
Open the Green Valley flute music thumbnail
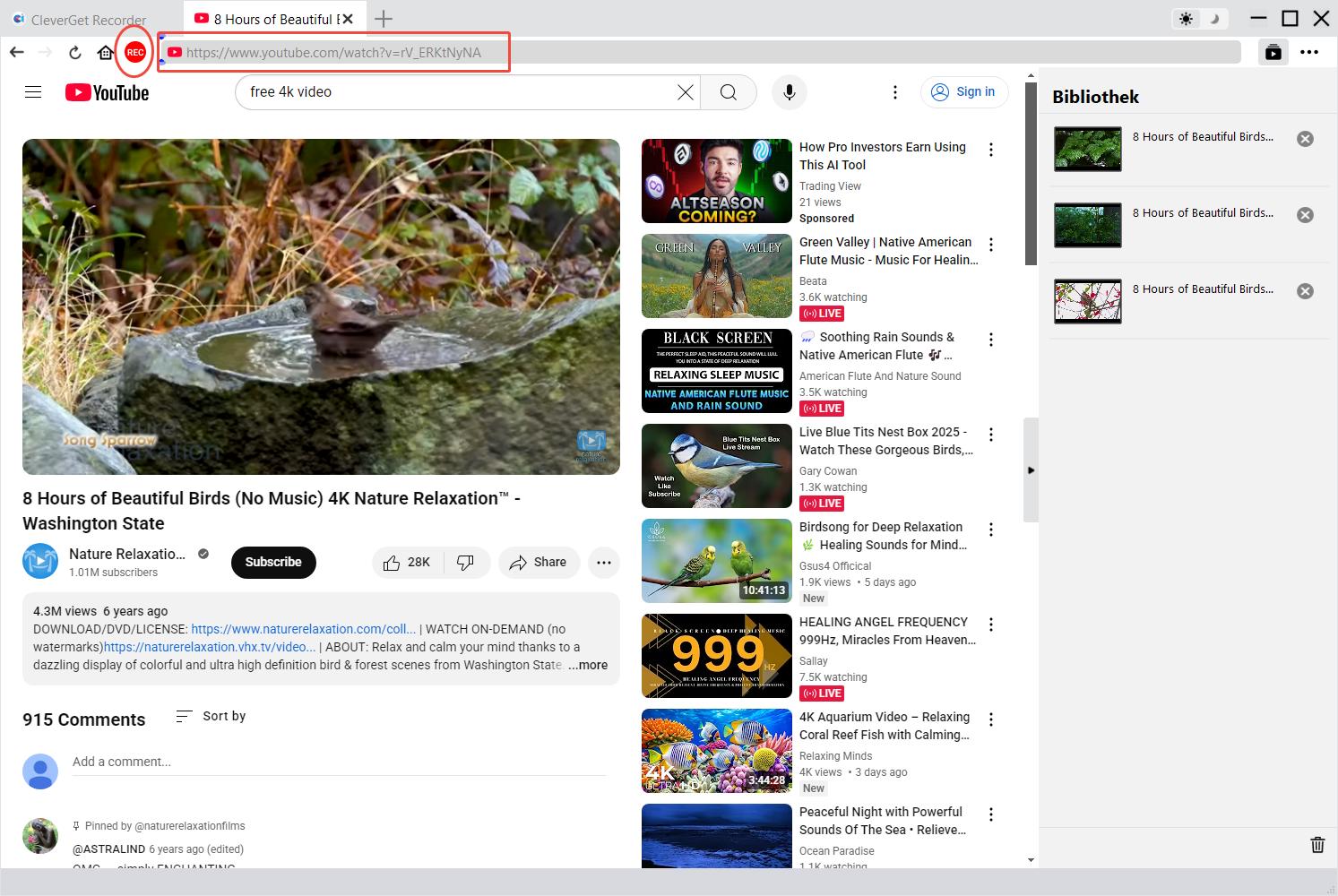point(717,276)
